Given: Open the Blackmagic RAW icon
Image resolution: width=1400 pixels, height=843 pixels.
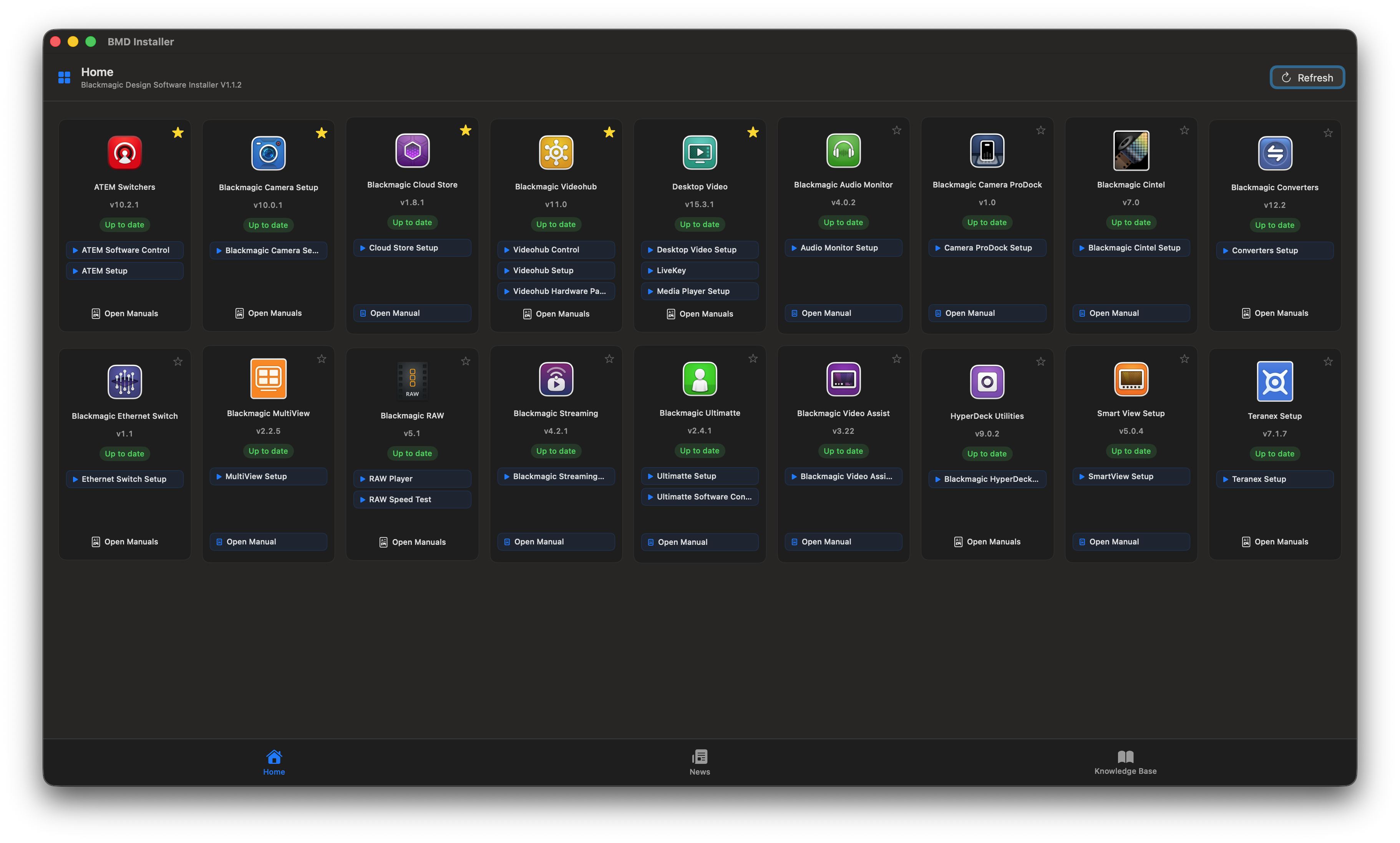Looking at the screenshot, I should click(x=412, y=381).
